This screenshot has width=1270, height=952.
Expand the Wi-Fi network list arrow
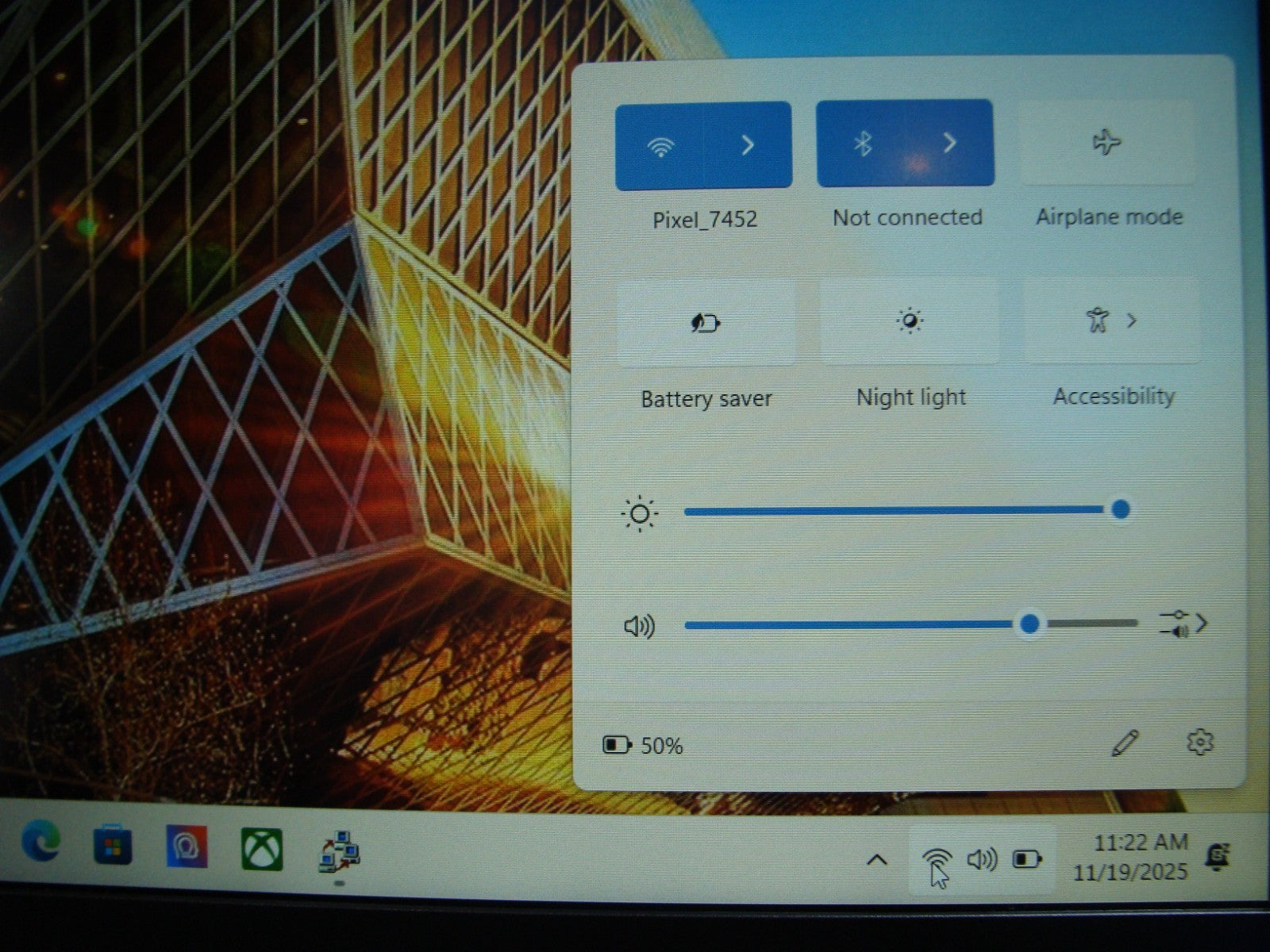coord(748,145)
